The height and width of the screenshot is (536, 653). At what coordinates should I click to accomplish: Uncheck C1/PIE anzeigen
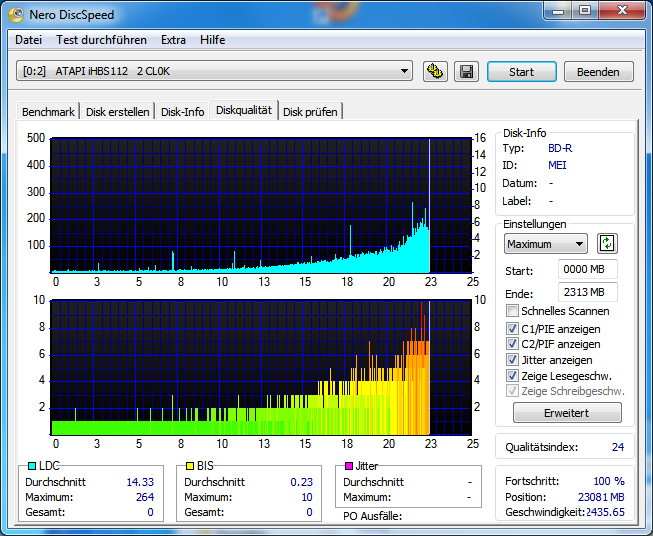(x=512, y=329)
